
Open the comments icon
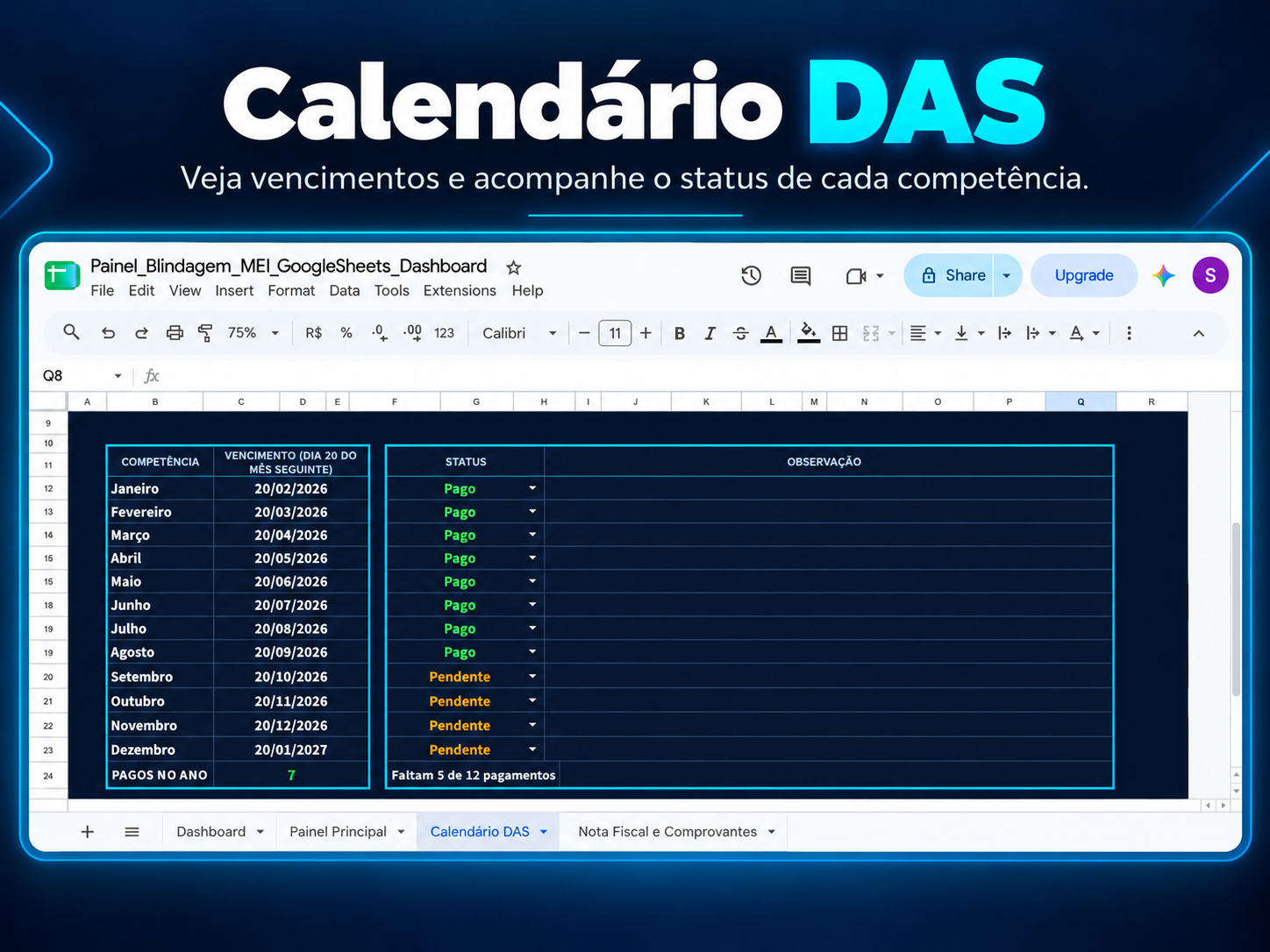coord(800,275)
